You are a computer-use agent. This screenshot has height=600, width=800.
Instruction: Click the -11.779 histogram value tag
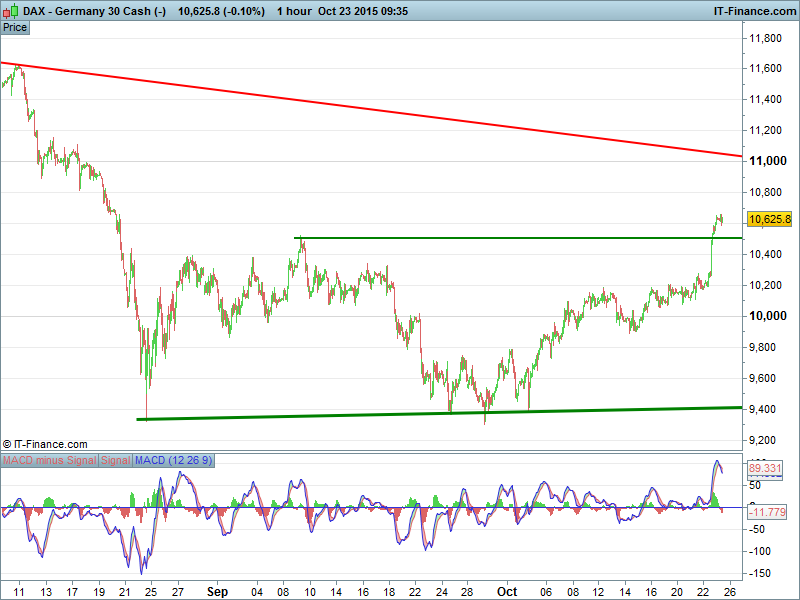pos(766,512)
